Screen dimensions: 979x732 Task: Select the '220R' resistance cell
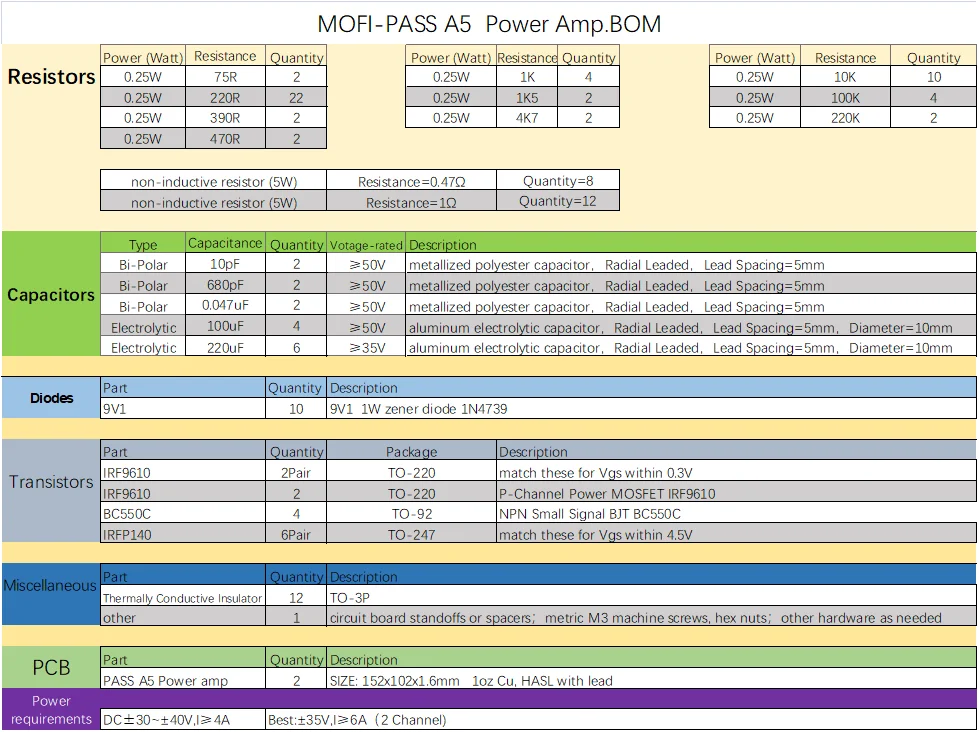click(225, 97)
